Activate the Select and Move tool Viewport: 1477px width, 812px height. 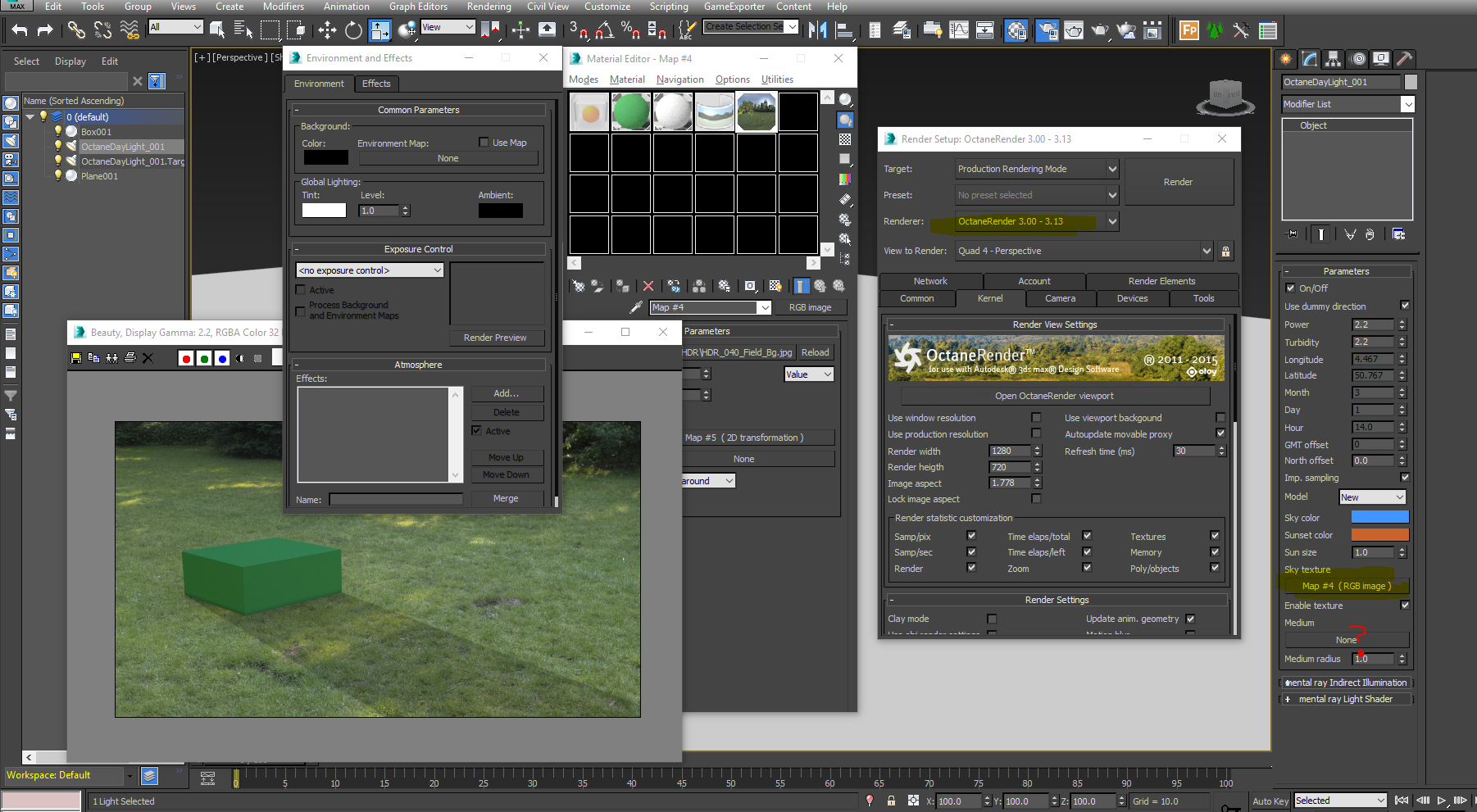(327, 30)
